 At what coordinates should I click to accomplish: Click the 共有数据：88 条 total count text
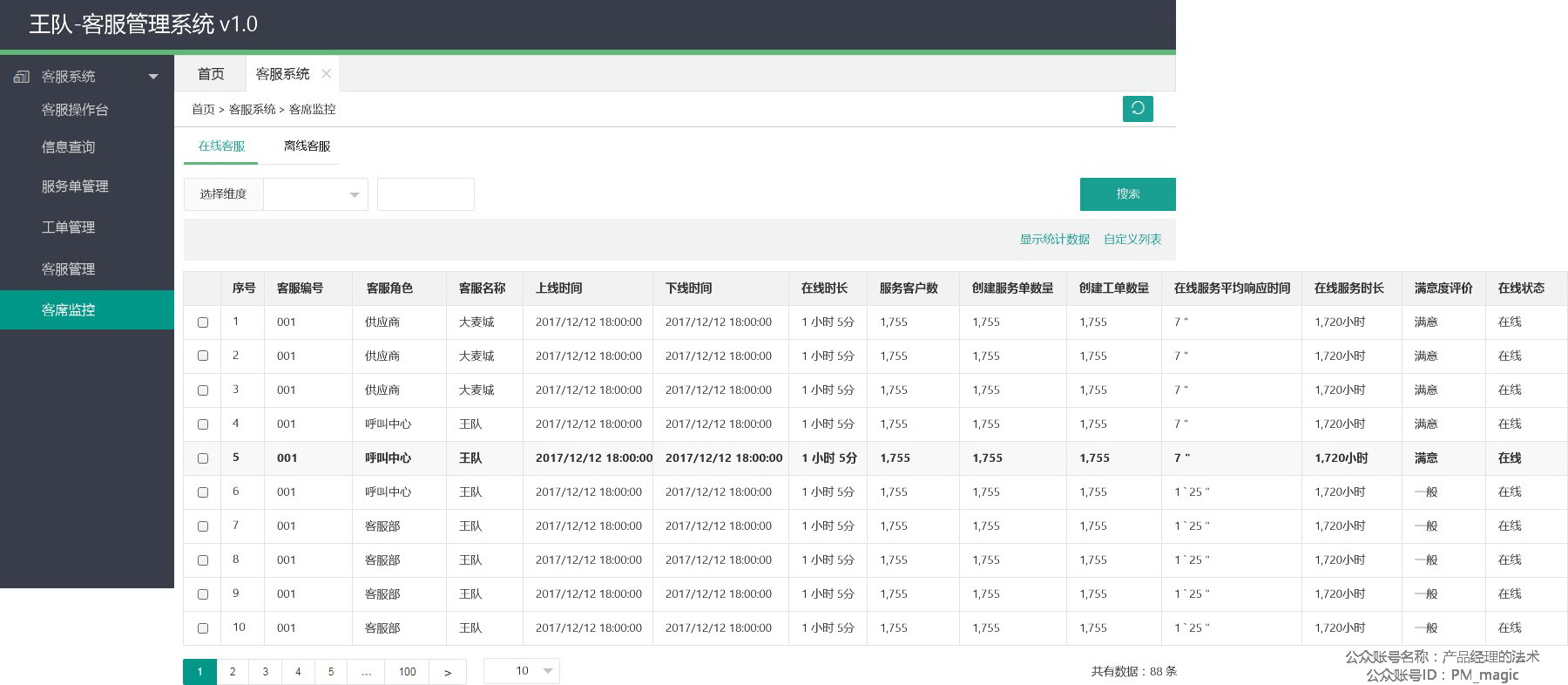tap(1133, 672)
